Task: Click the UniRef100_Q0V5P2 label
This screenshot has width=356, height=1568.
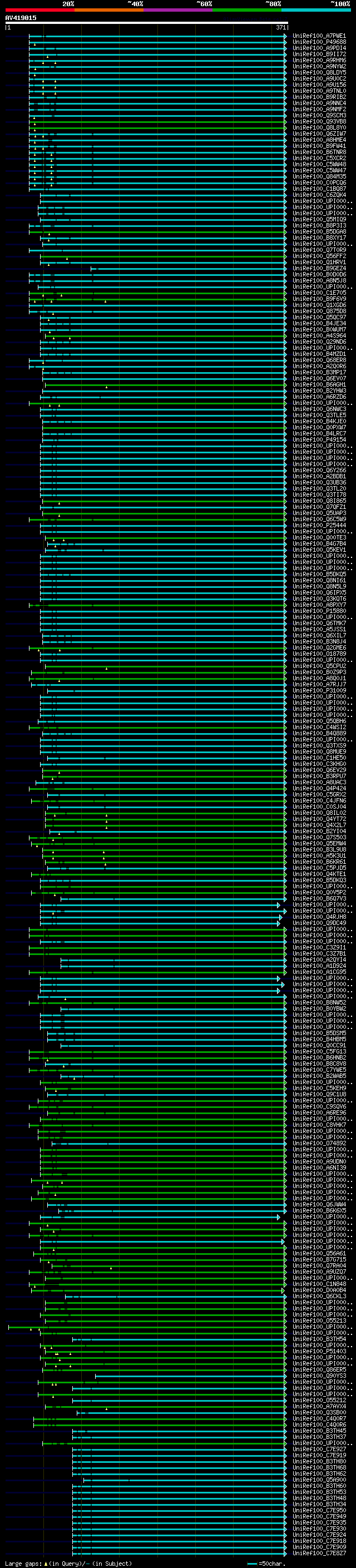Action: tap(319, 892)
